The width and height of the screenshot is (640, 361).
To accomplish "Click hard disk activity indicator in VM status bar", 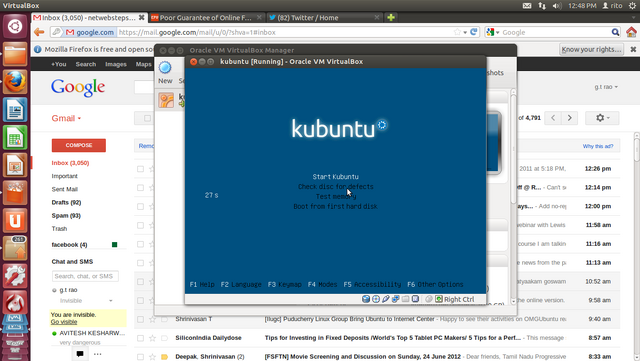I will tap(366, 299).
